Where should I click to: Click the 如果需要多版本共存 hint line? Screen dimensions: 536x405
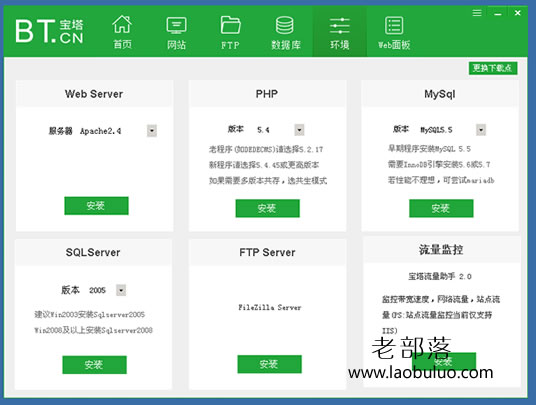click(268, 180)
